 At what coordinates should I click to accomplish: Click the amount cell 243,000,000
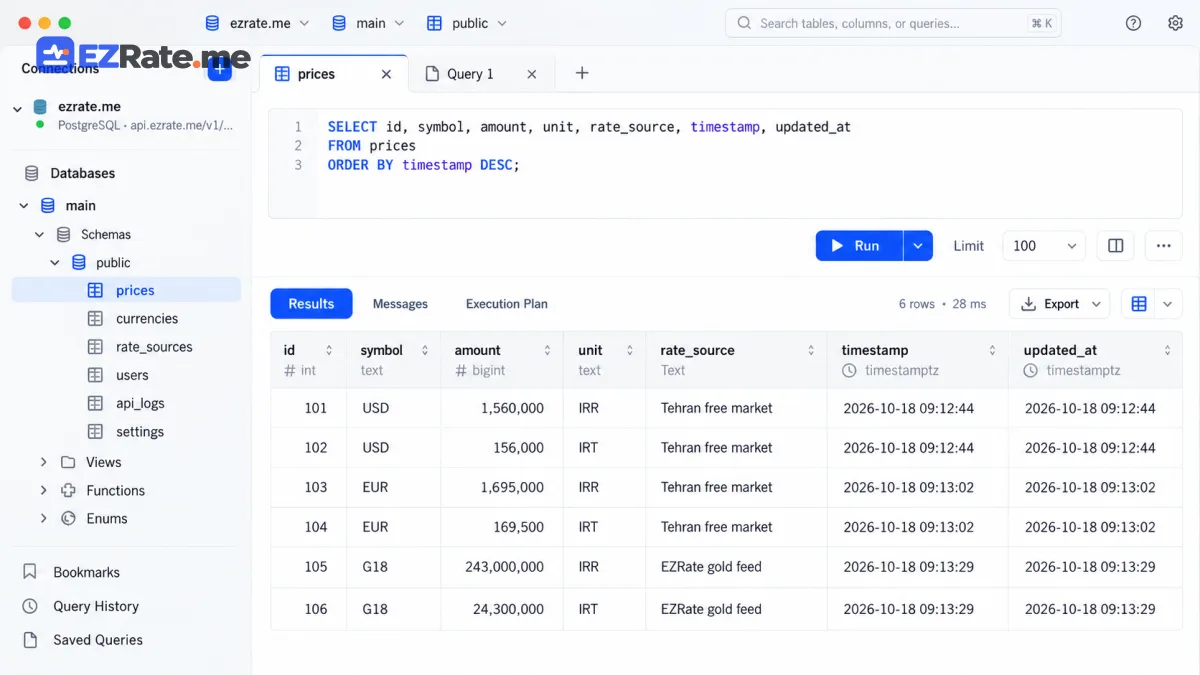504,567
